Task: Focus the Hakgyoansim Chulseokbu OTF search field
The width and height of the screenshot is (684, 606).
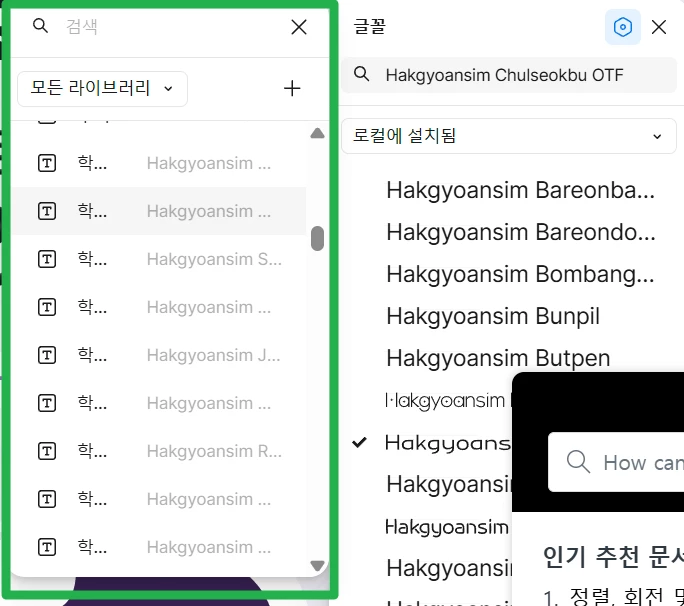Action: click(509, 75)
